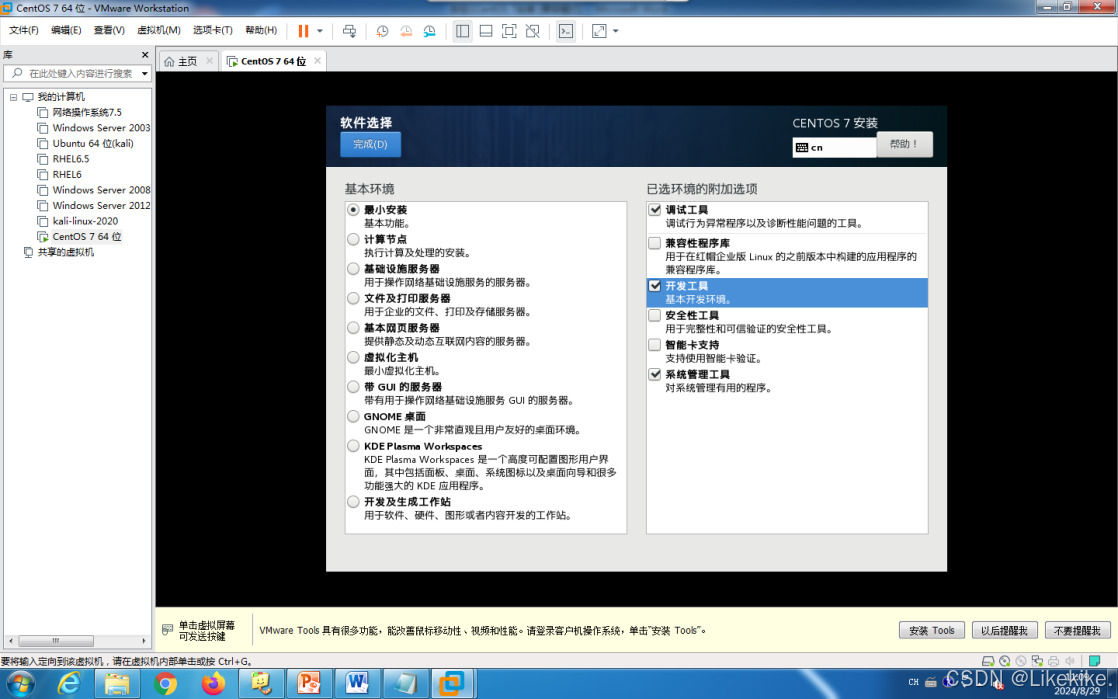Click the printer device status icon
Viewport: 1118px width, 699px height.
[x=1054, y=661]
